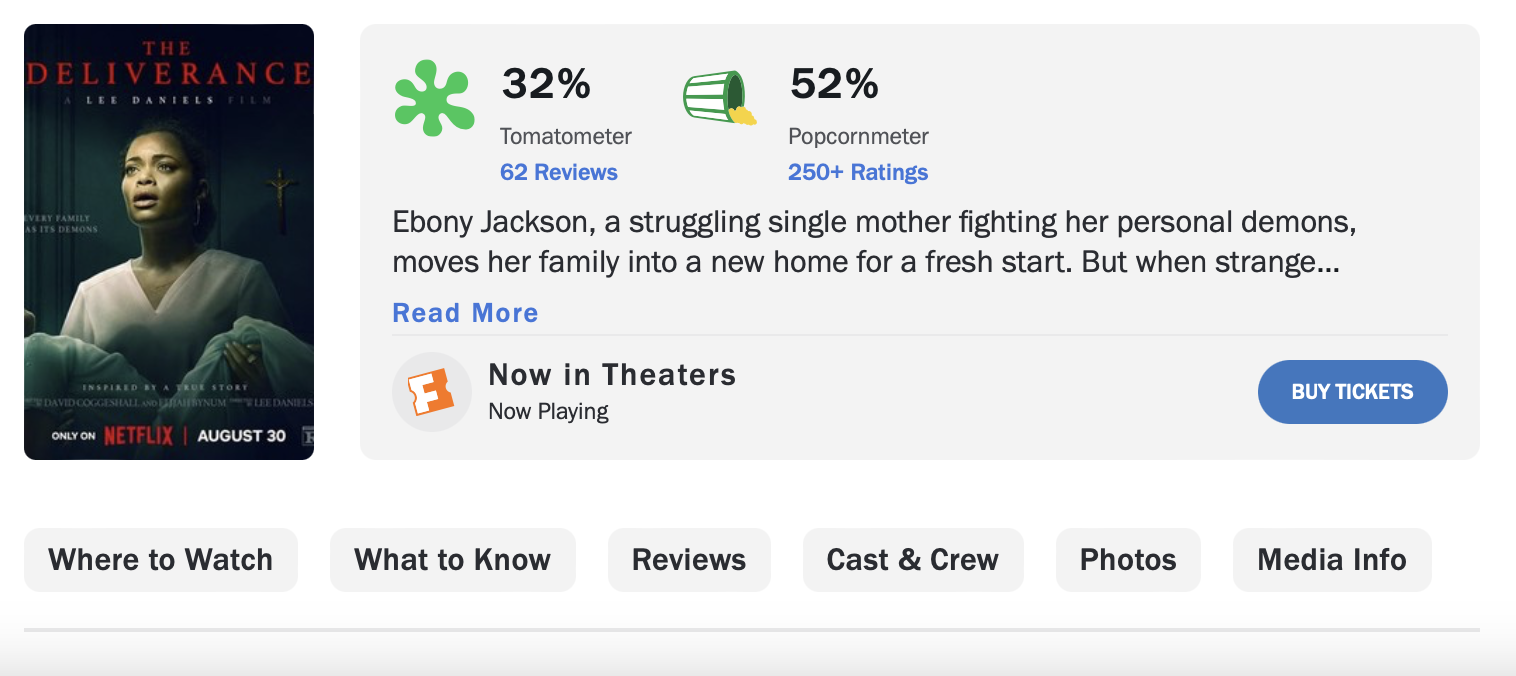
Task: Open The Deliverance movie poster
Action: (x=169, y=242)
